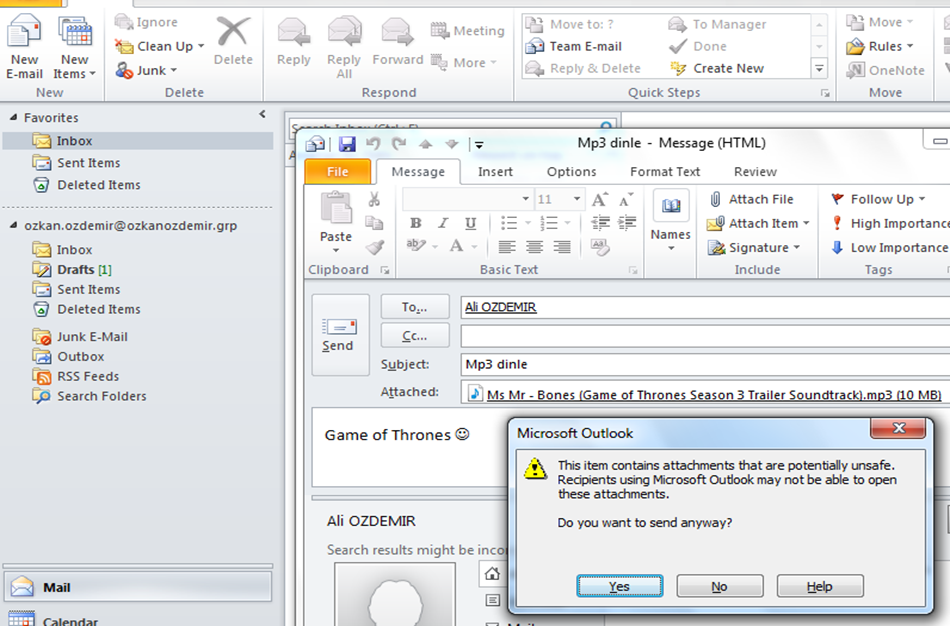Click the OneNote icon
This screenshot has height=626, width=950.
pyautogui.click(x=856, y=70)
